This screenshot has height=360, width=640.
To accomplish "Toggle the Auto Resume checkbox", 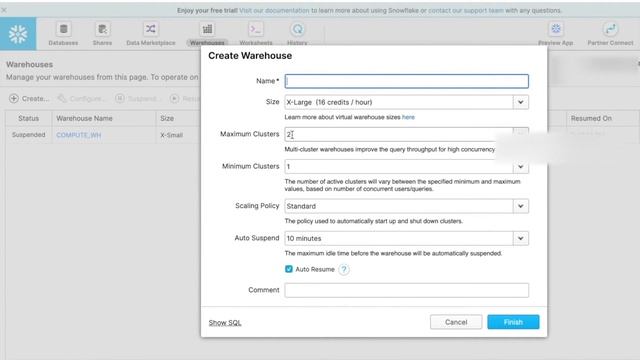I will tap(289, 269).
